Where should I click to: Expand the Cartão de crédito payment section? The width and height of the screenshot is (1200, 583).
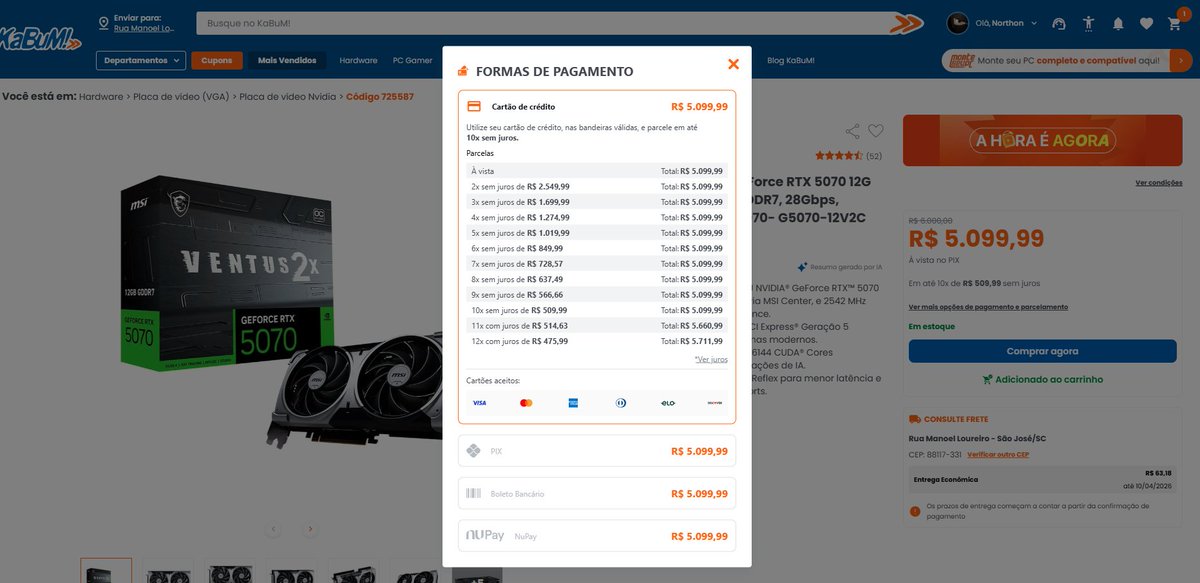pos(597,106)
